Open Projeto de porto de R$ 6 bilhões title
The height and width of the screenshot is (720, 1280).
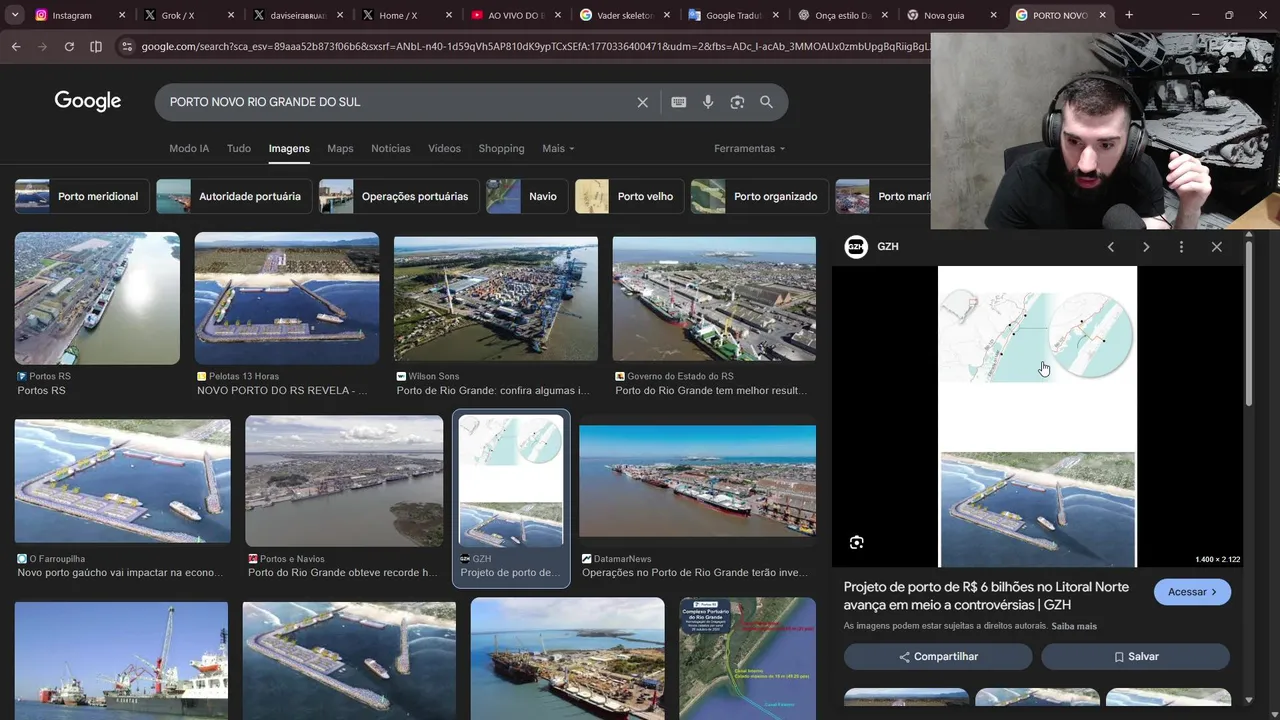click(986, 596)
